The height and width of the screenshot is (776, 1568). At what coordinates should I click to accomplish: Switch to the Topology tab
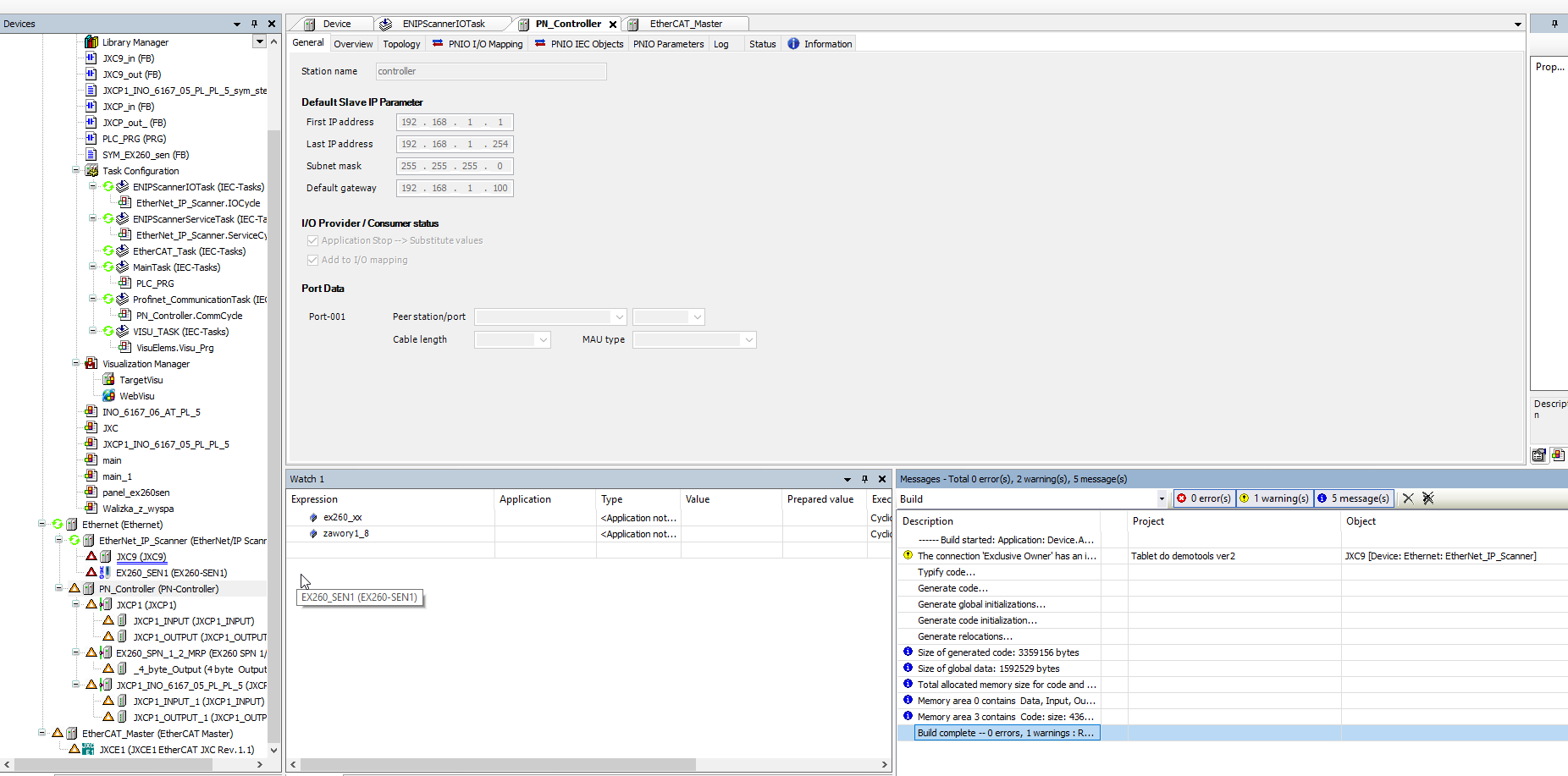[x=401, y=44]
